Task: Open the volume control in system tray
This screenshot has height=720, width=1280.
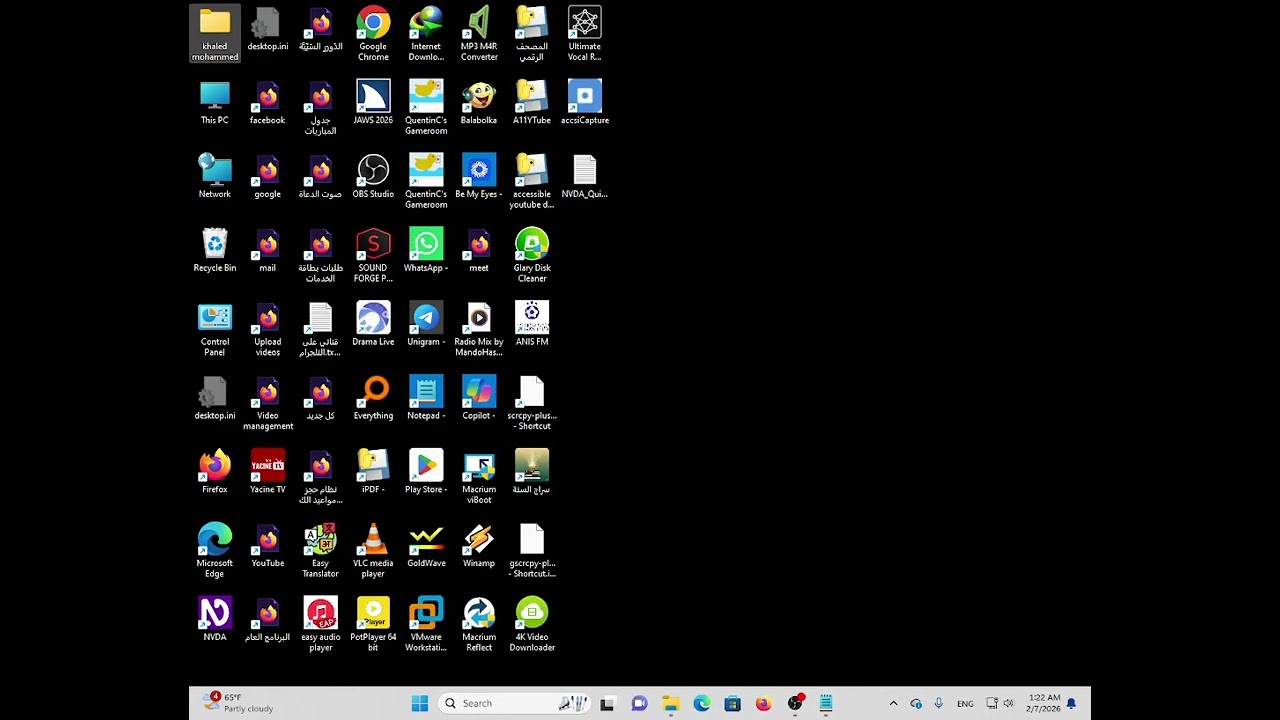Action: click(1008, 703)
